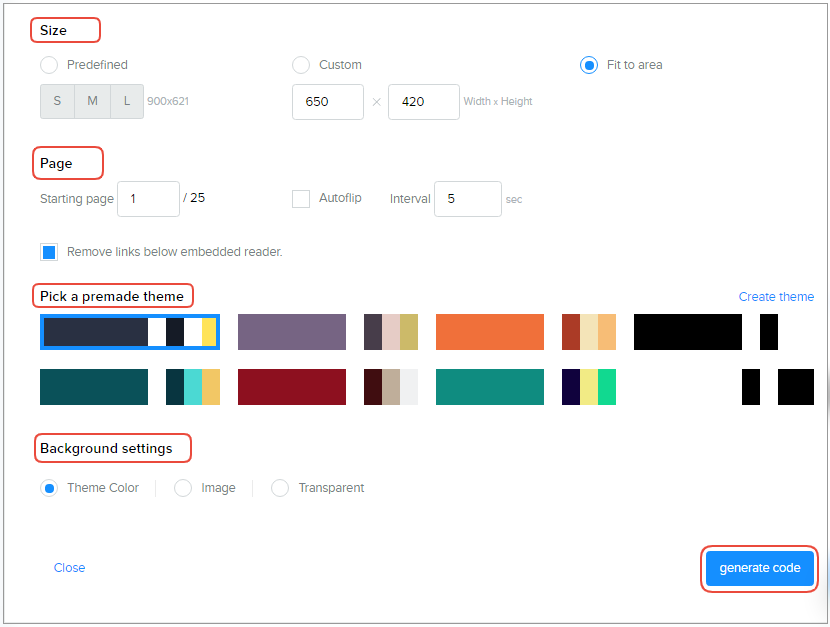The height and width of the screenshot is (627, 830).
Task: Pick the purple-gray premade theme swatch
Action: (291, 332)
